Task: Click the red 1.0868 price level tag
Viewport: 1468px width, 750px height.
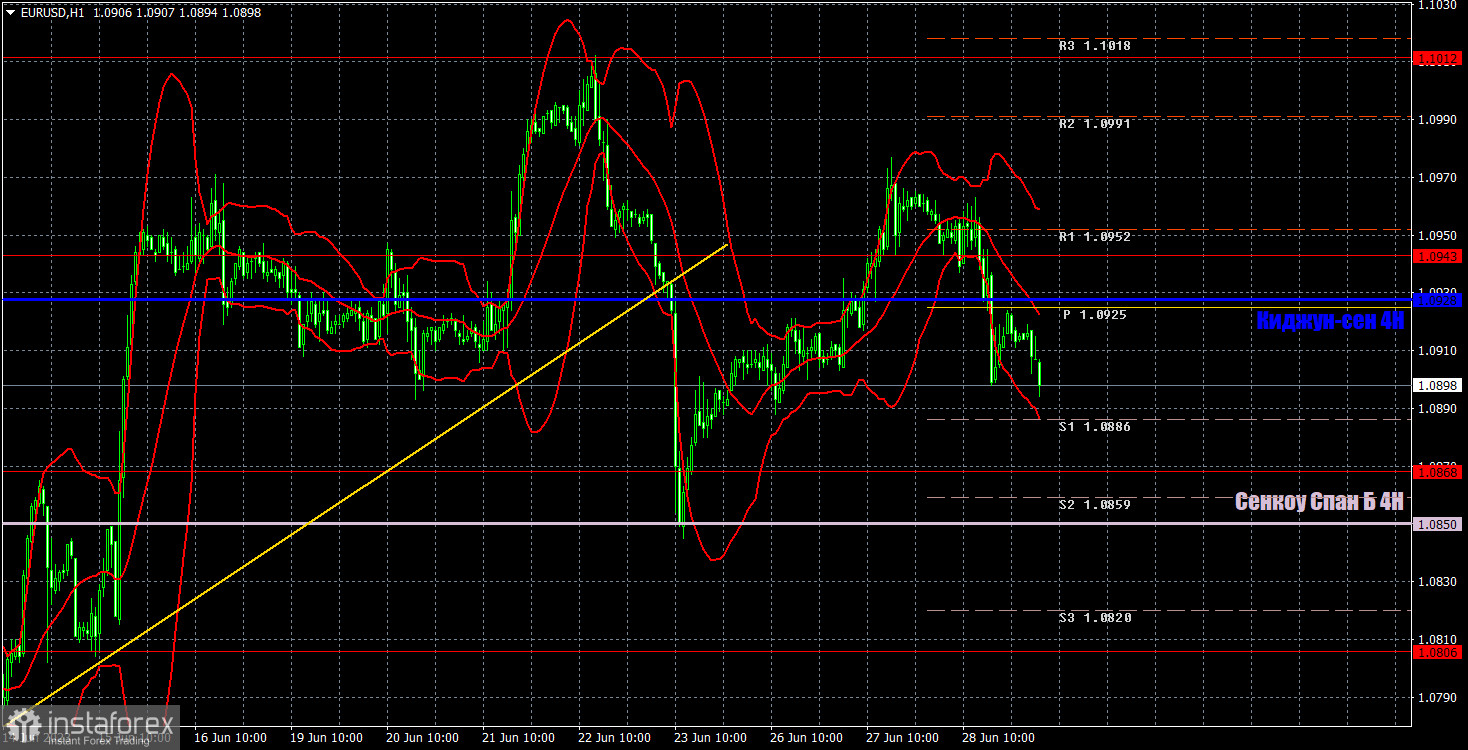Action: click(x=1438, y=471)
